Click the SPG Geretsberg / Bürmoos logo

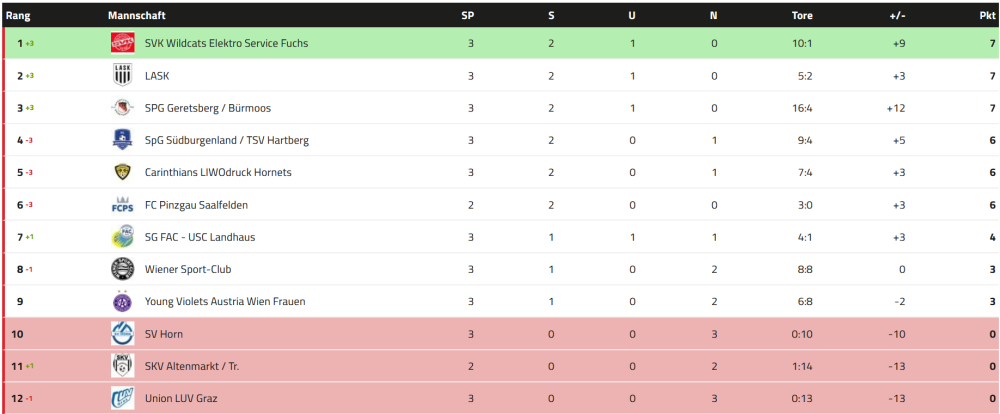pos(122,108)
